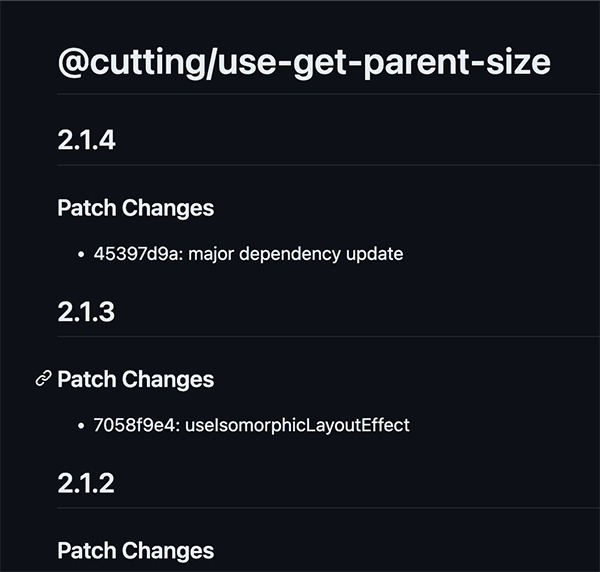
Task: Click the divider line beneath heading 2.1.4
Action: [329, 165]
